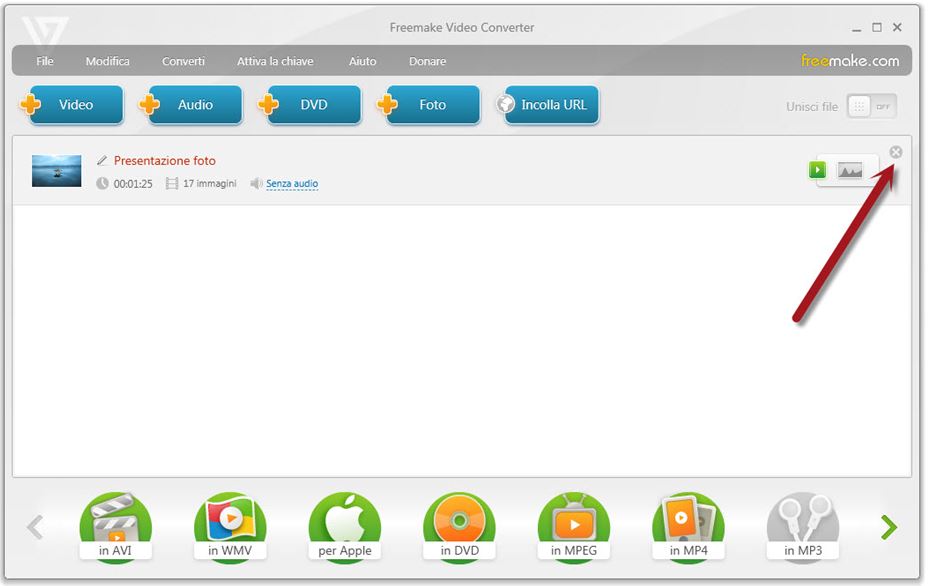Click the Freemake logo in title bar
Screen dimensions: 928x586
pos(45,31)
